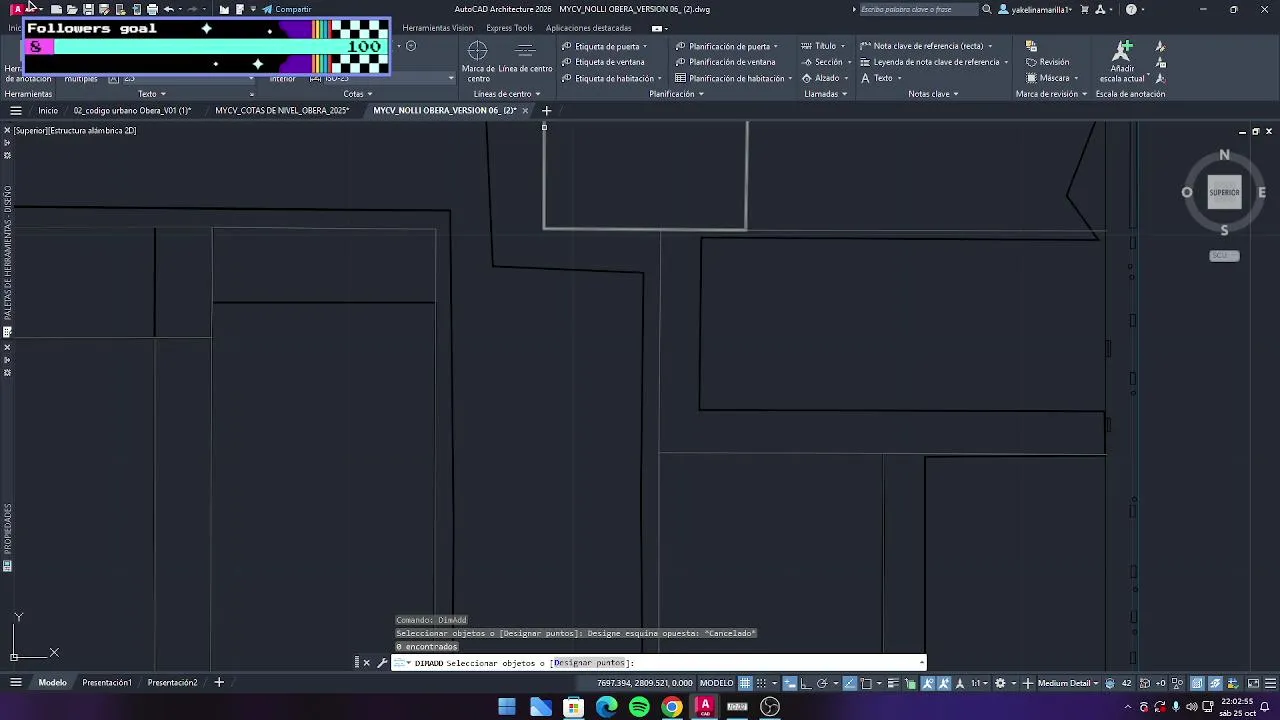Toggle object snap in status bar
Screen dimensions: 1280x720
pyautogui.click(x=866, y=683)
